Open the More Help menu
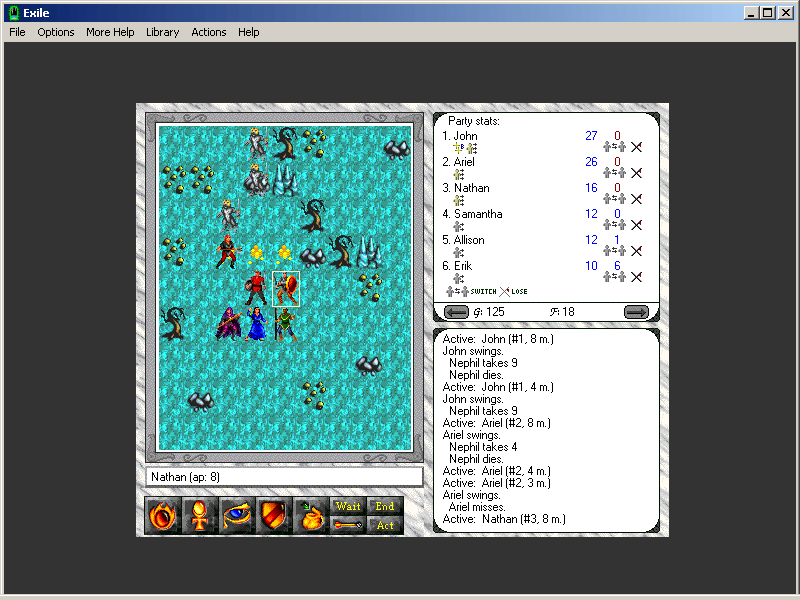Screen dimensions: 800x600 click(x=110, y=32)
